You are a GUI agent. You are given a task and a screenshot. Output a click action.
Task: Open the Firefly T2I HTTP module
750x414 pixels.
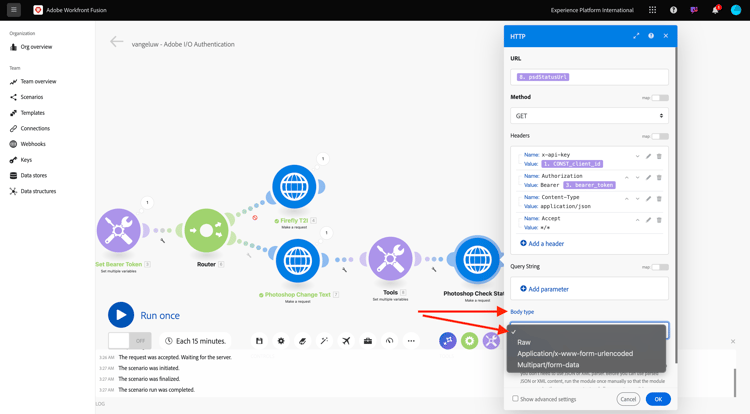295,186
